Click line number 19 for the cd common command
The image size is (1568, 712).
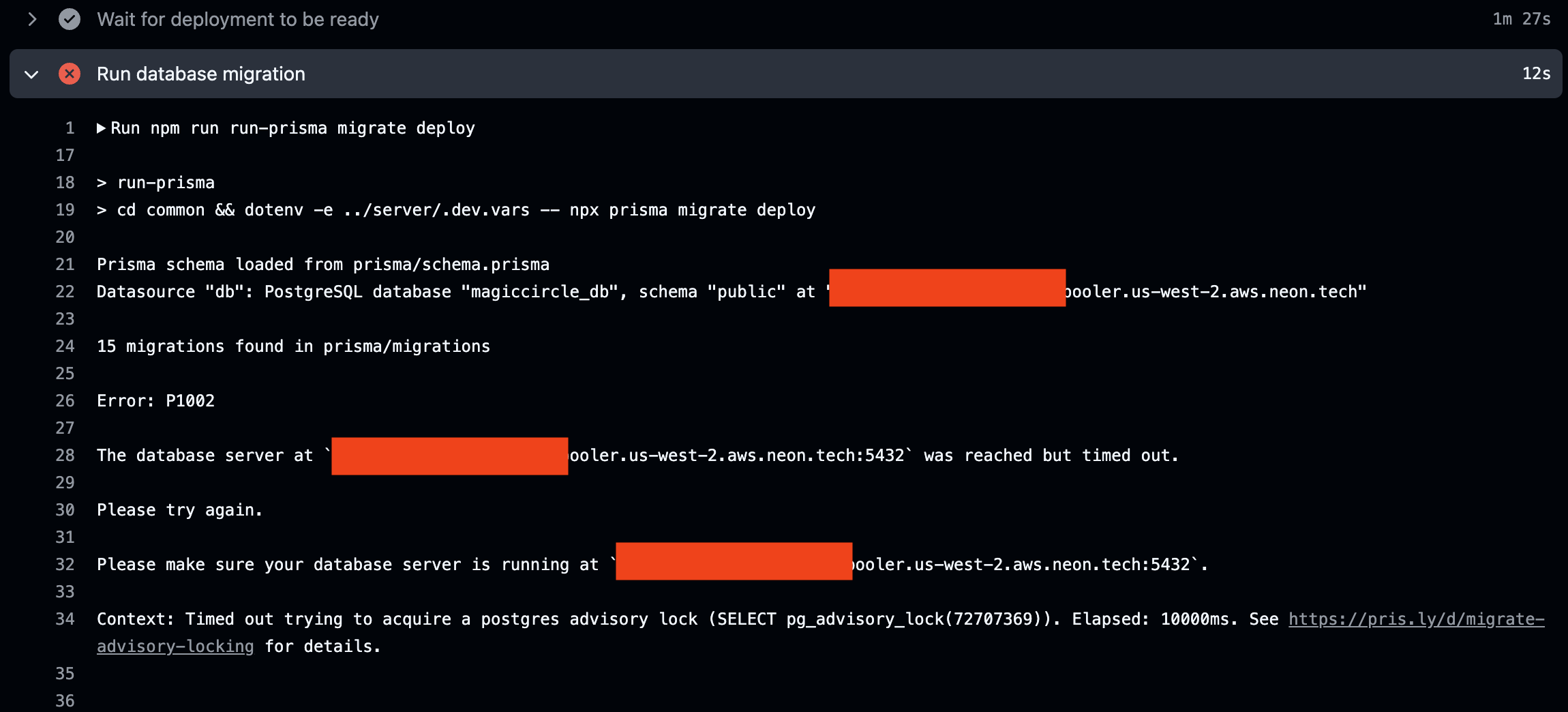click(65, 210)
